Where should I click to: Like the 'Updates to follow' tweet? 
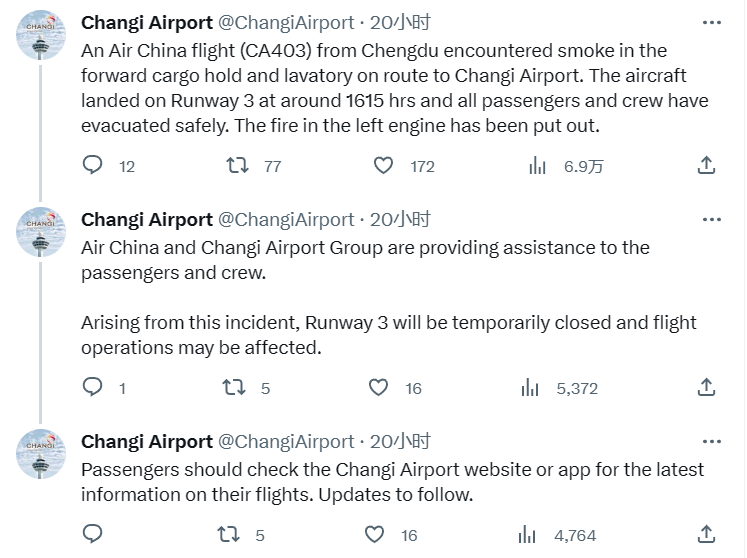coord(374,534)
